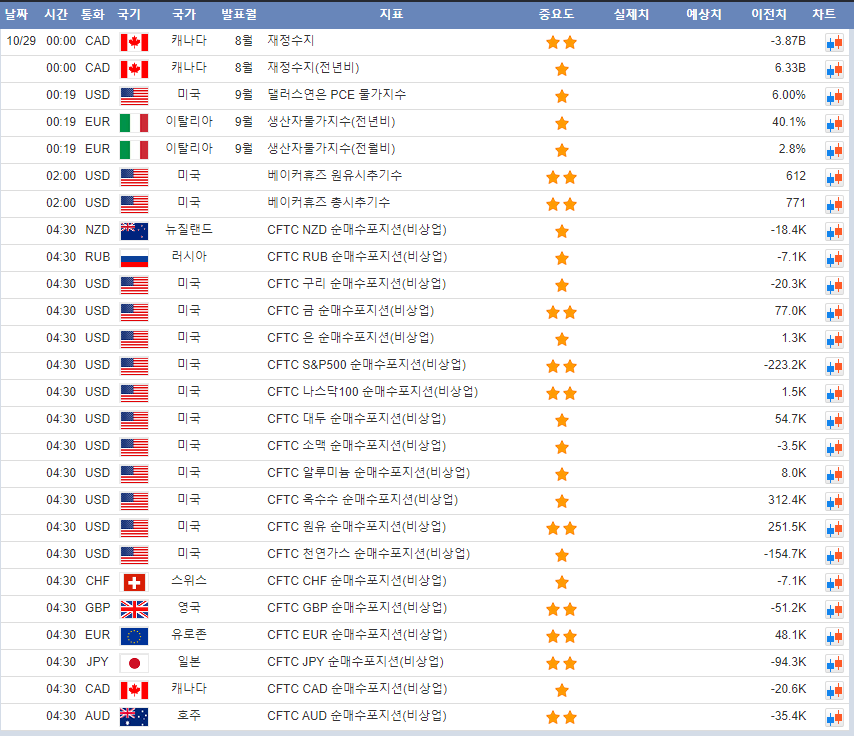This screenshot has height=736, width=854.
Task: Click the two-star rating for CFTC GBP
Action: coord(561,609)
